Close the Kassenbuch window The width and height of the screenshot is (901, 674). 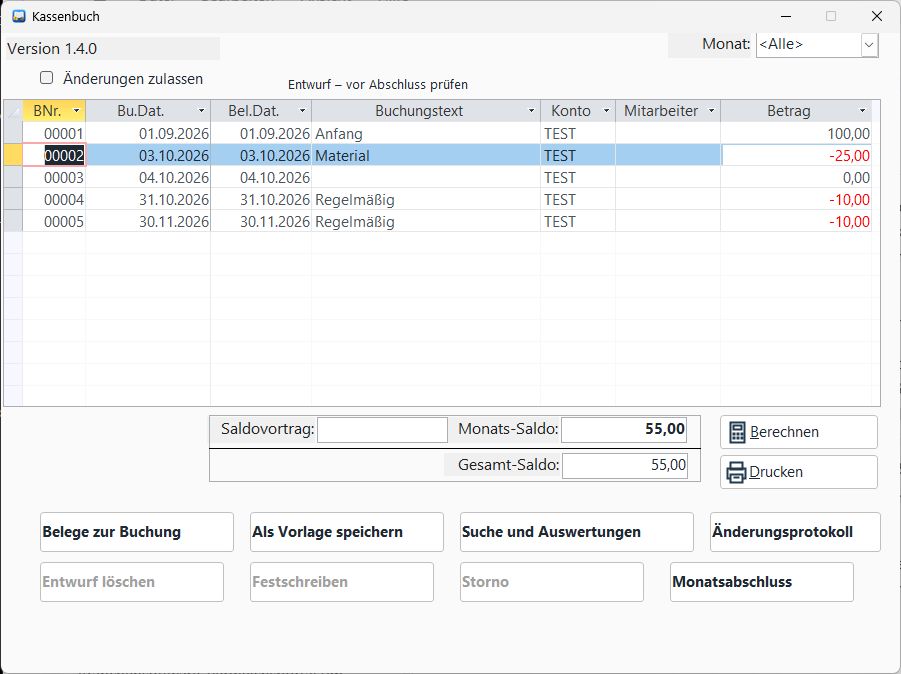coord(877,16)
